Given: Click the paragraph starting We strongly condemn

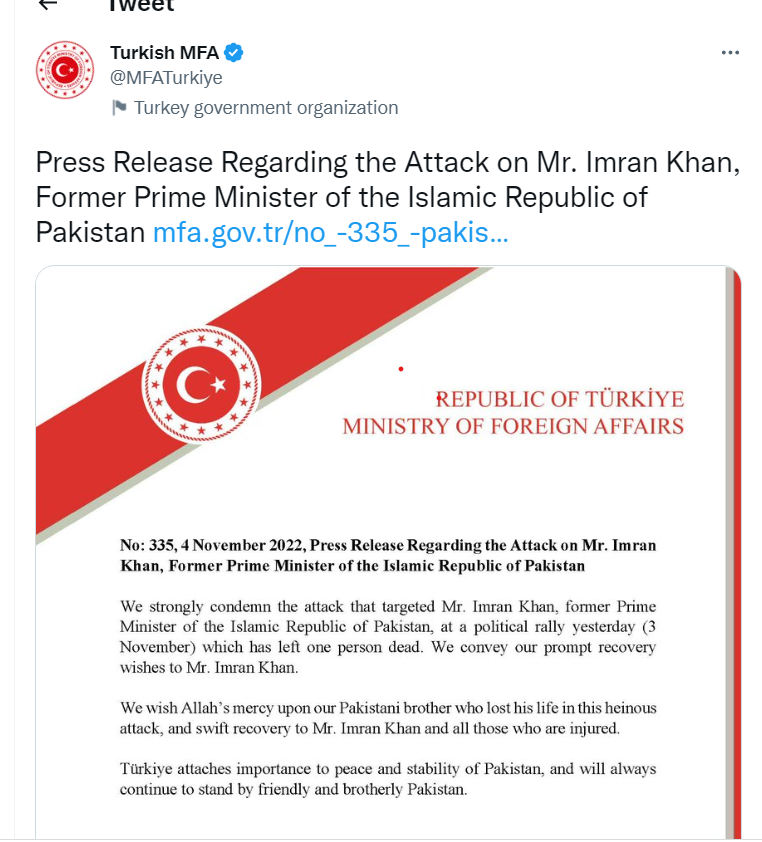Looking at the screenshot, I should point(388,637).
